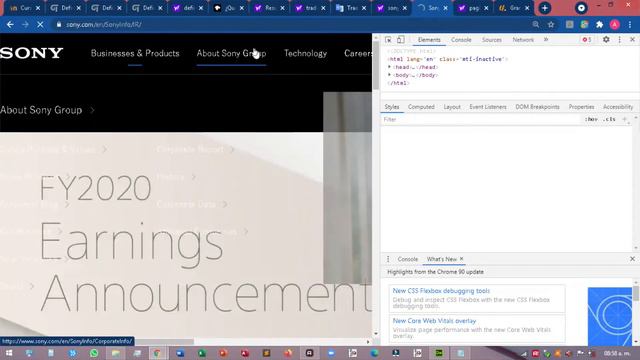Switch to the Elements tab

(429, 40)
